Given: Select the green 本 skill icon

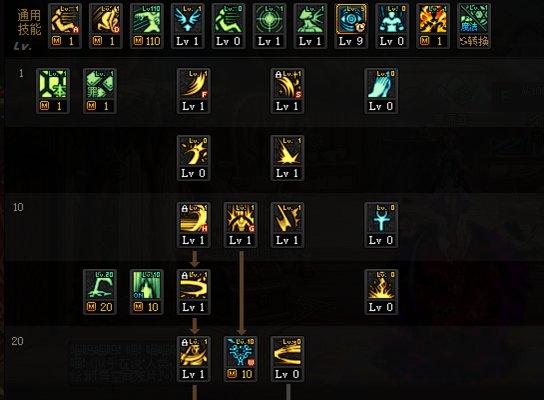Looking at the screenshot, I should [53, 84].
